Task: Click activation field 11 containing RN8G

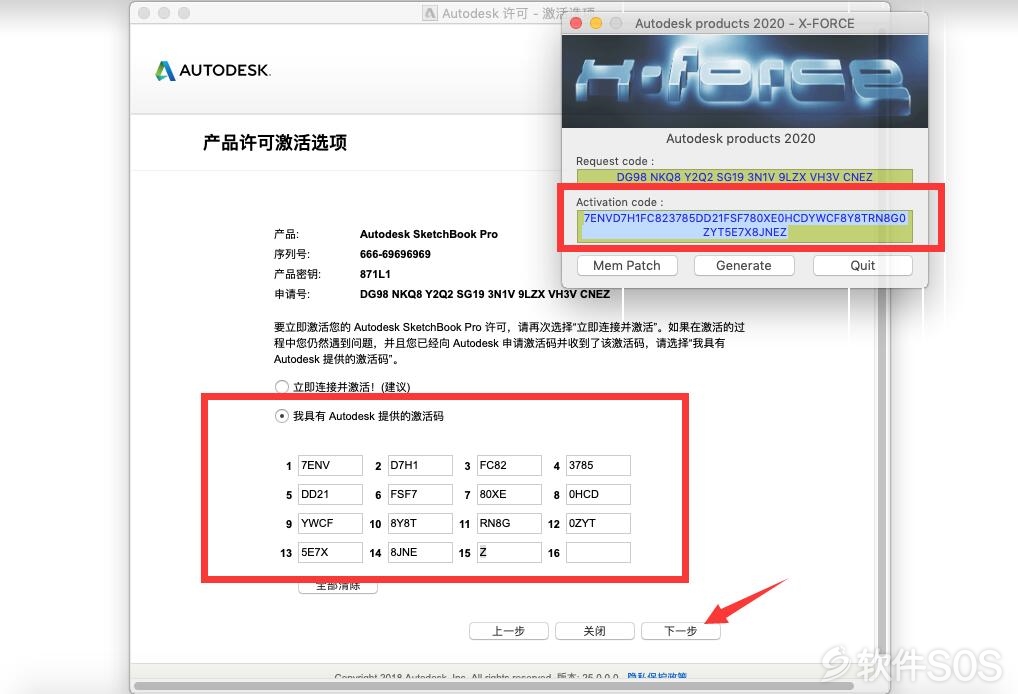Action: pos(509,523)
